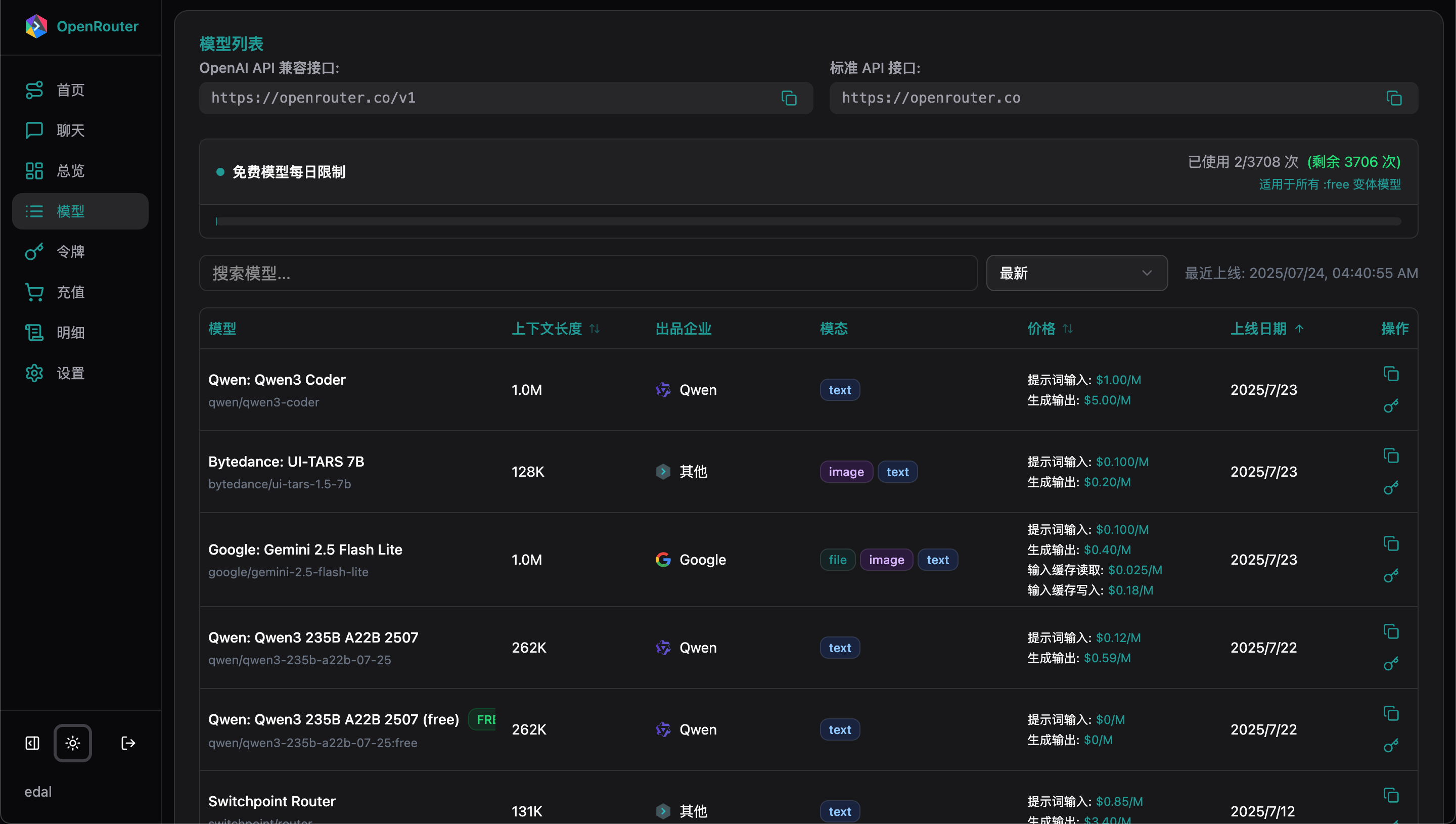Open the 首页 home page

tap(80, 90)
